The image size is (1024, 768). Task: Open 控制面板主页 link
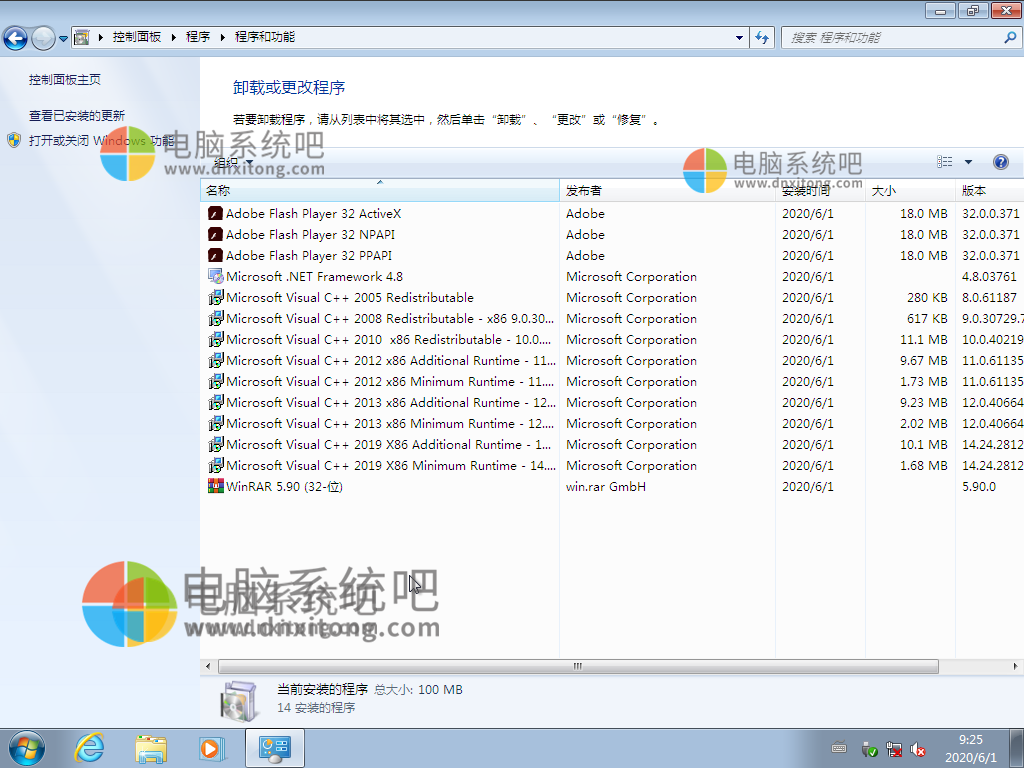65,80
